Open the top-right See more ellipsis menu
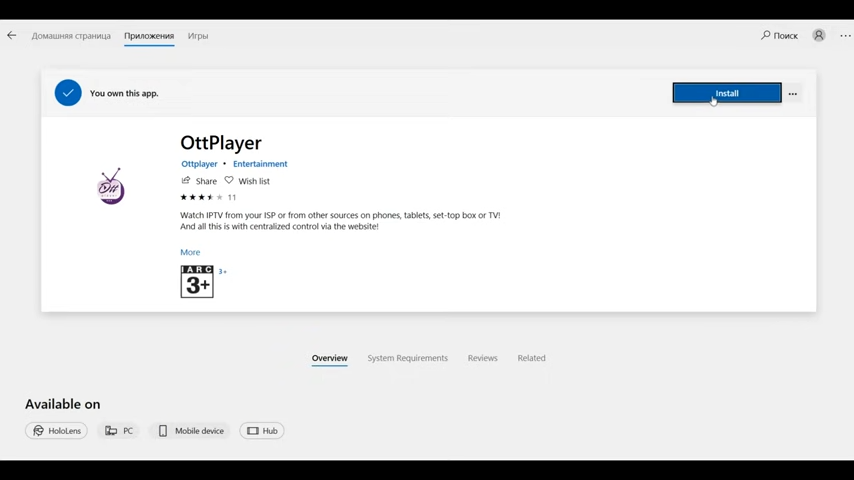This screenshot has width=854, height=480. [x=845, y=36]
